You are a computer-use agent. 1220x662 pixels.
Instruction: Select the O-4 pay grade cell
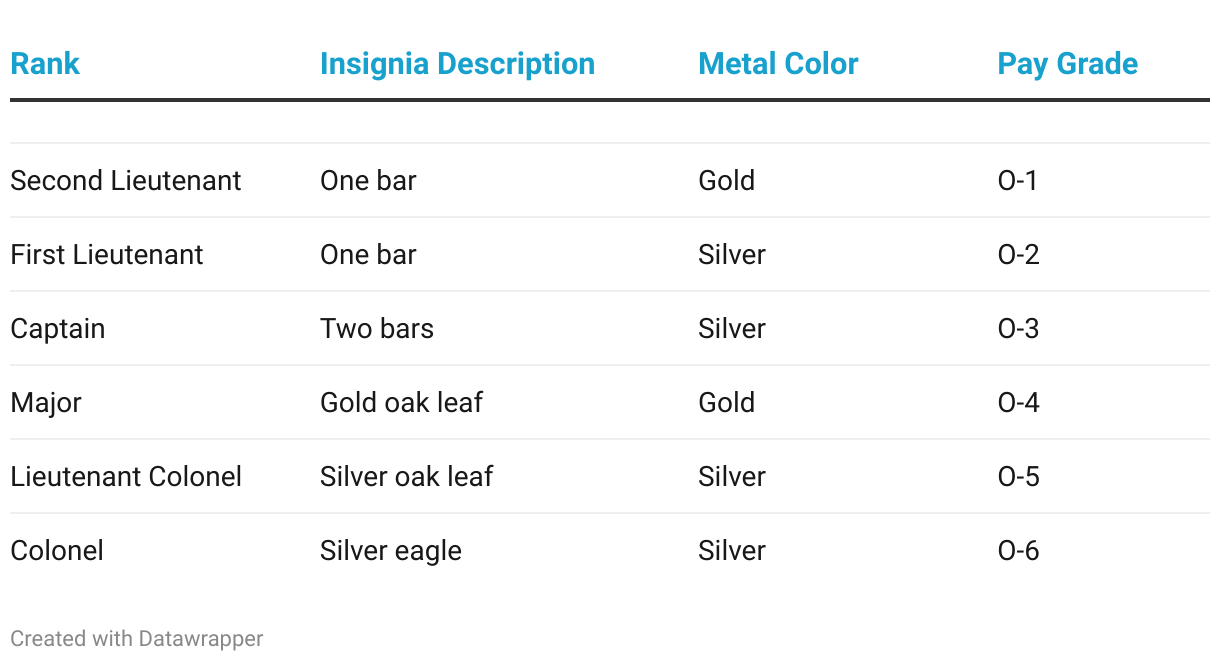pyautogui.click(x=1019, y=403)
